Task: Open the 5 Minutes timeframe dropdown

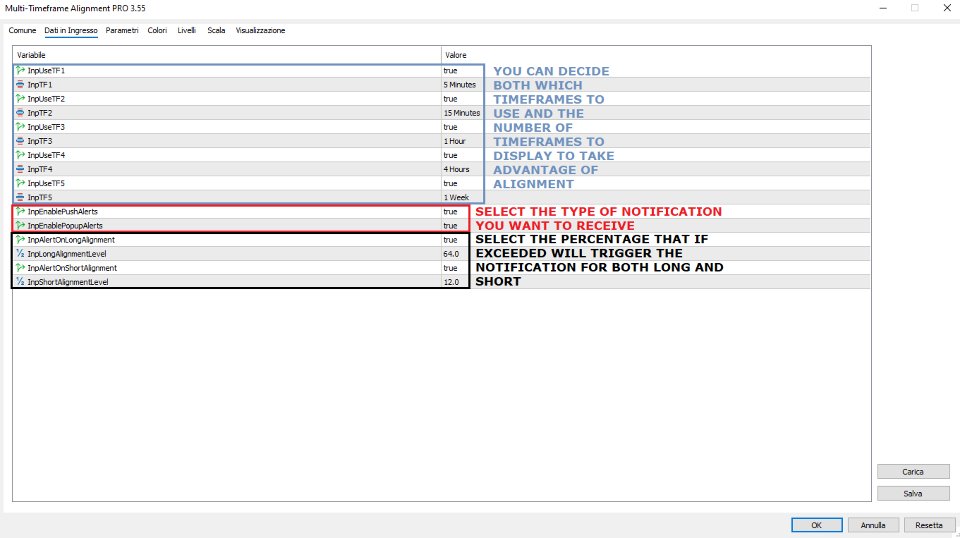Action: pos(460,84)
